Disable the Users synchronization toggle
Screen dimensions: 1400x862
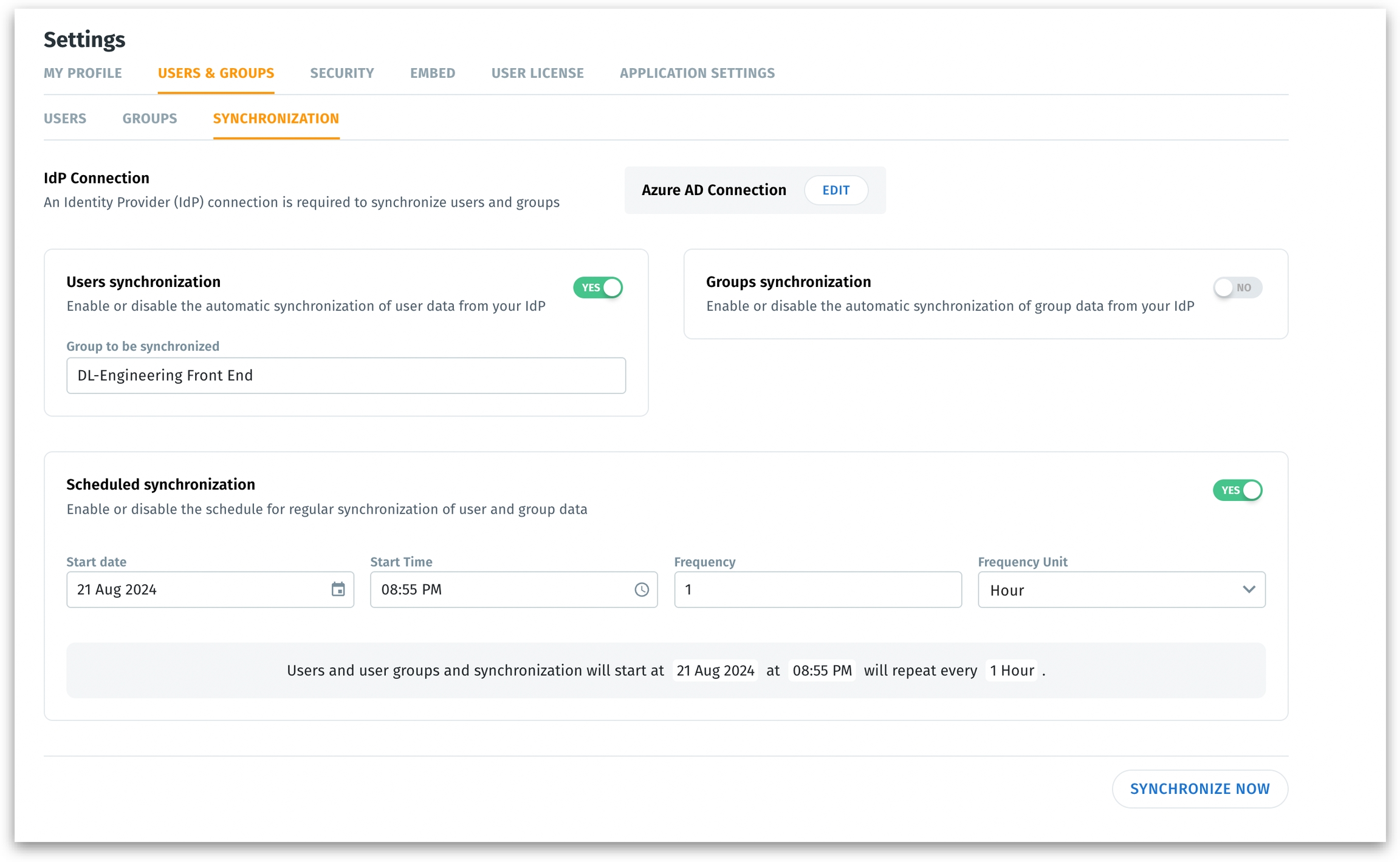pos(598,288)
